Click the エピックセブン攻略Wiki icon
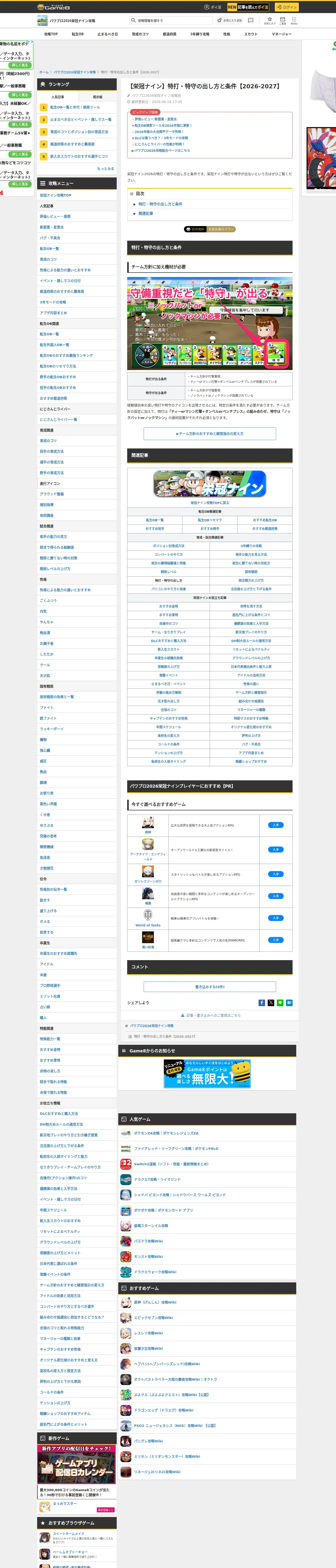Viewport: 336px width, 1568px height. coord(126,1318)
